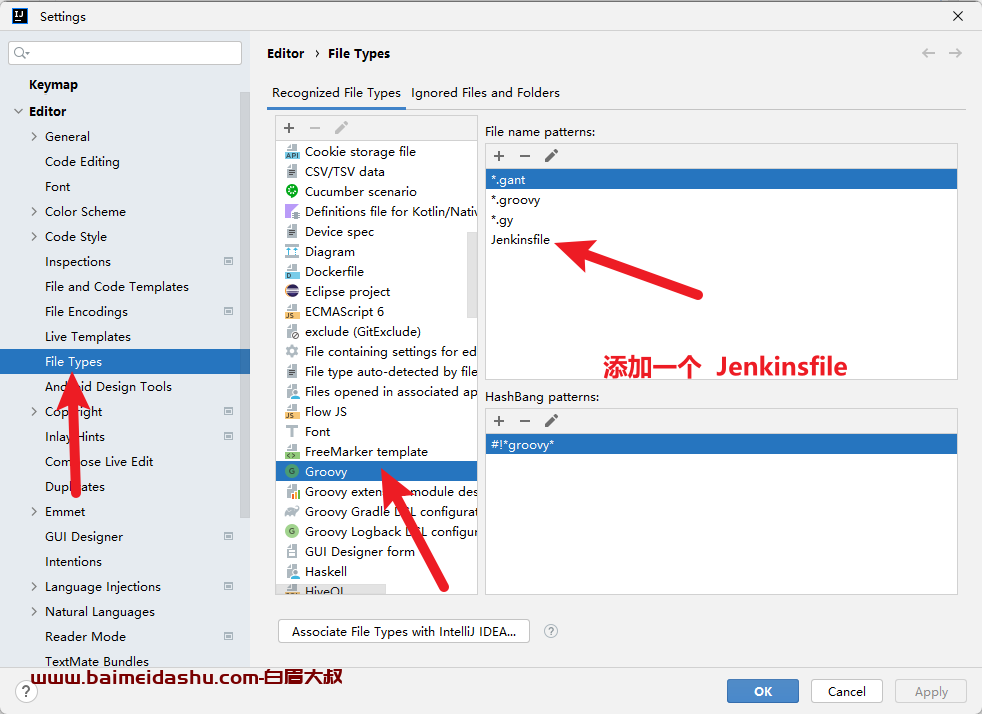This screenshot has width=982, height=714.
Task: Expand the Natural Languages node
Action: [34, 611]
